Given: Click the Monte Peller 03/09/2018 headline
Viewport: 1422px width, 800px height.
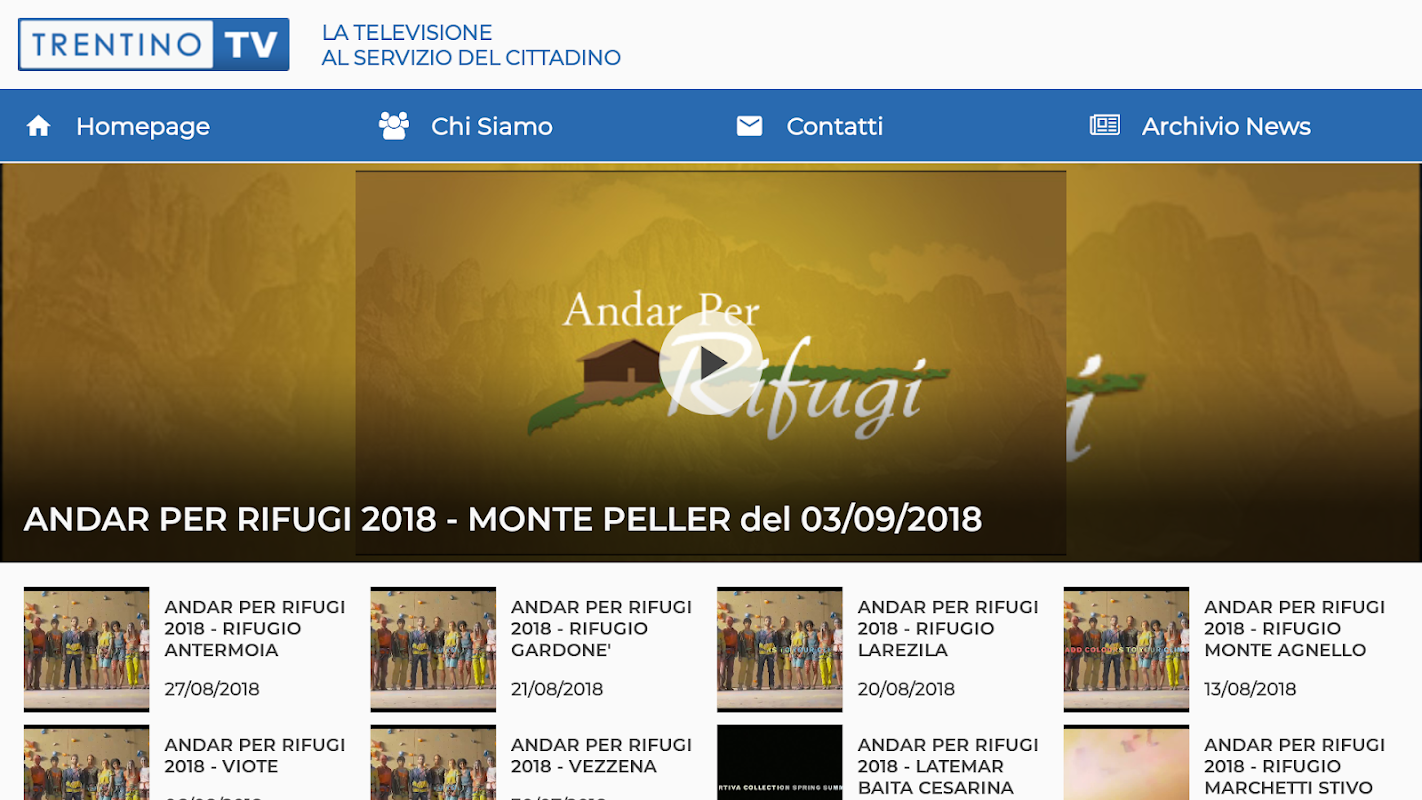Looking at the screenshot, I should click(503, 519).
